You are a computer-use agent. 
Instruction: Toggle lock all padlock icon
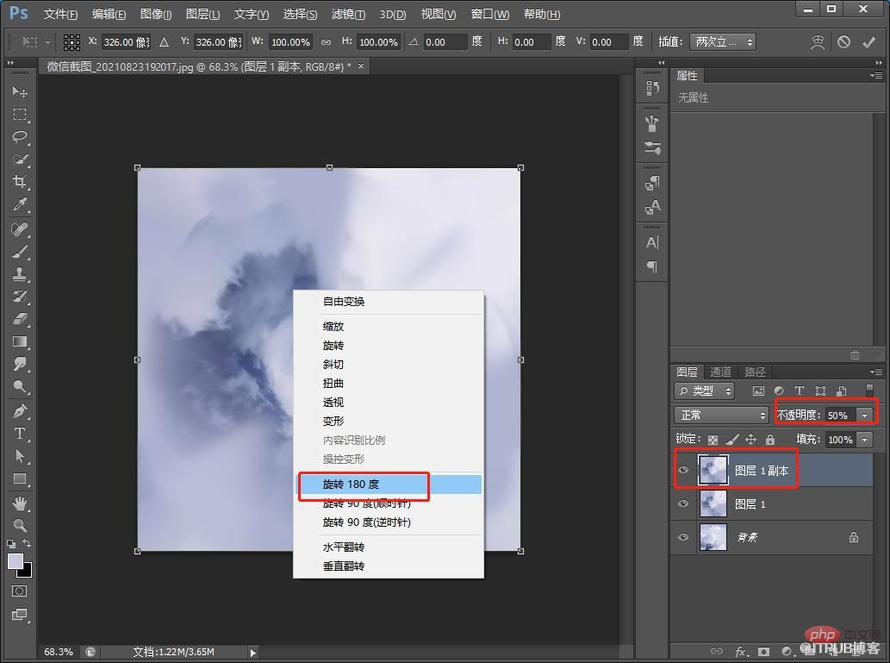(770, 439)
